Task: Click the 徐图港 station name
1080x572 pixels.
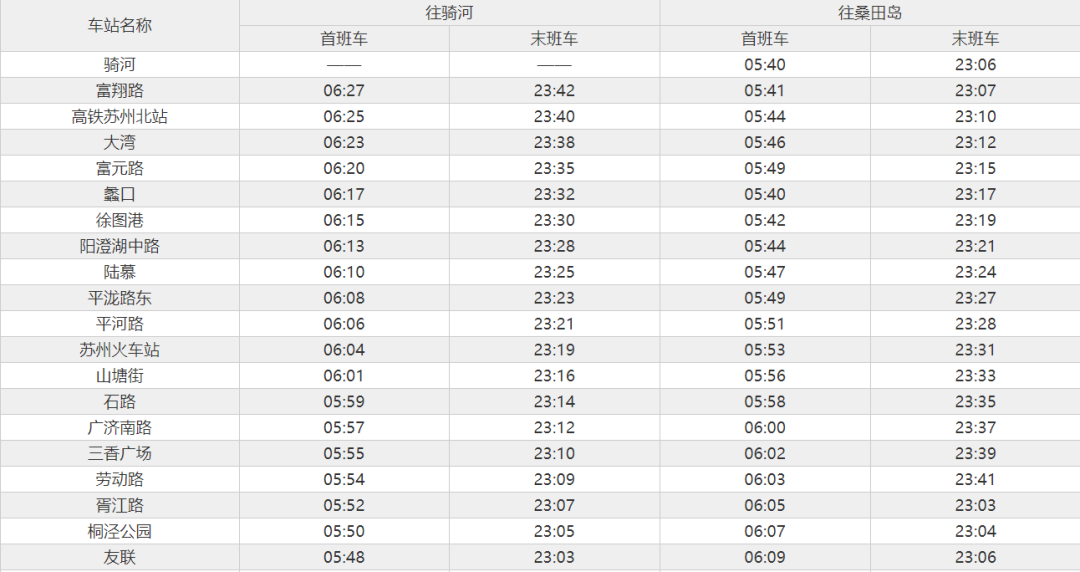Action: [x=119, y=221]
